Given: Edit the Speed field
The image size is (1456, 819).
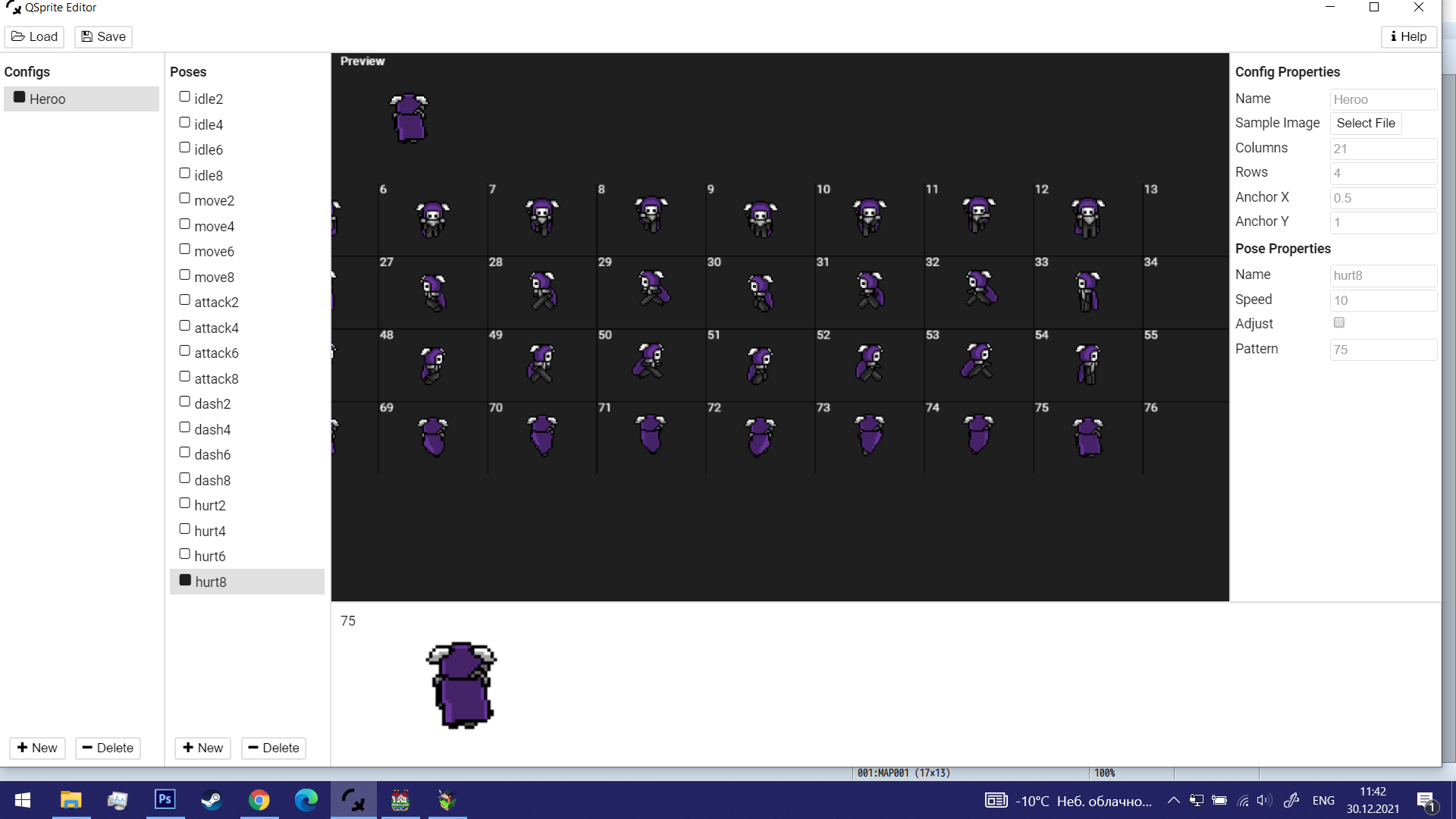Looking at the screenshot, I should point(1383,300).
